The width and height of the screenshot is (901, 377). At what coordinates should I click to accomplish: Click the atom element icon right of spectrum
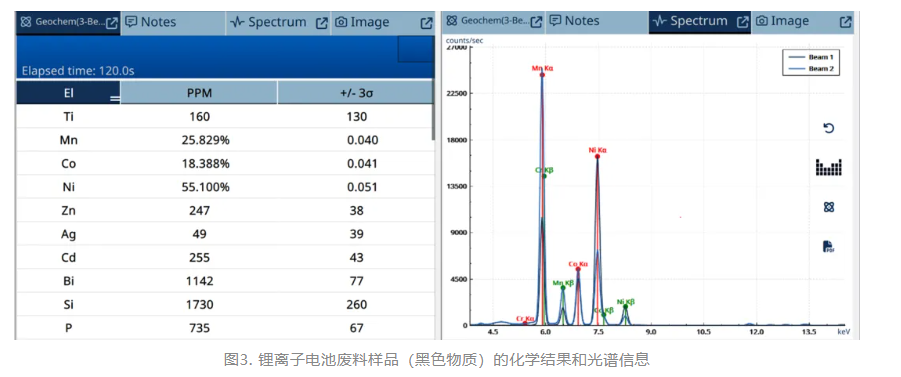[829, 207]
